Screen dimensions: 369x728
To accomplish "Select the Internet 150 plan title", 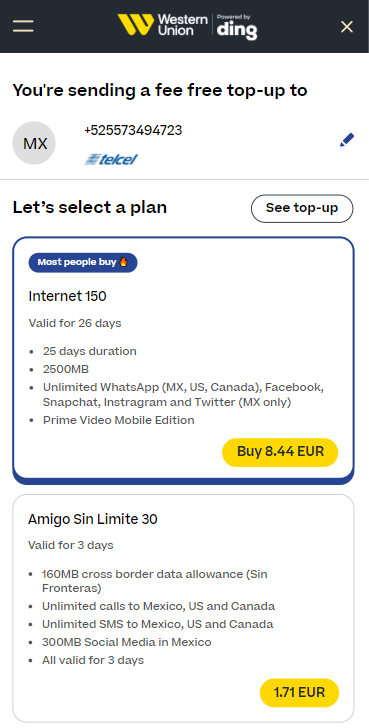I will pos(67,296).
